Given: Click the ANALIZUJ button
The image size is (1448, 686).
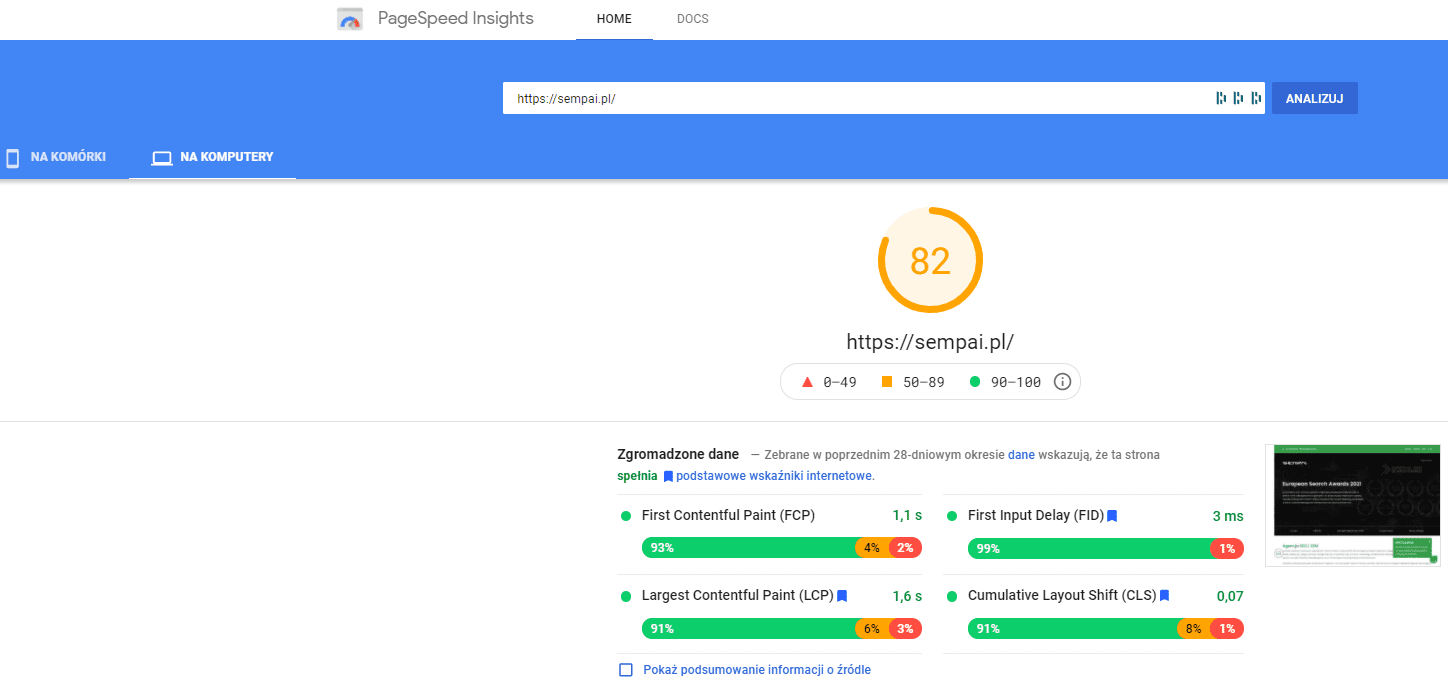Looking at the screenshot, I should 1314,98.
